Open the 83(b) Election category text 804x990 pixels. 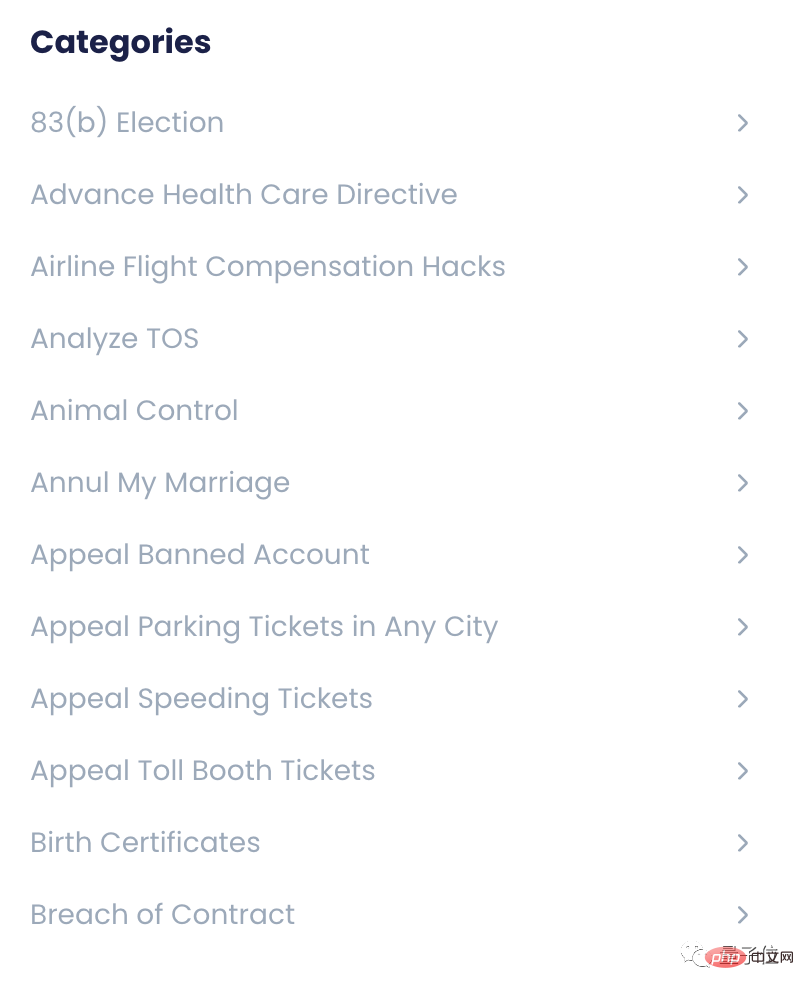[x=127, y=123]
